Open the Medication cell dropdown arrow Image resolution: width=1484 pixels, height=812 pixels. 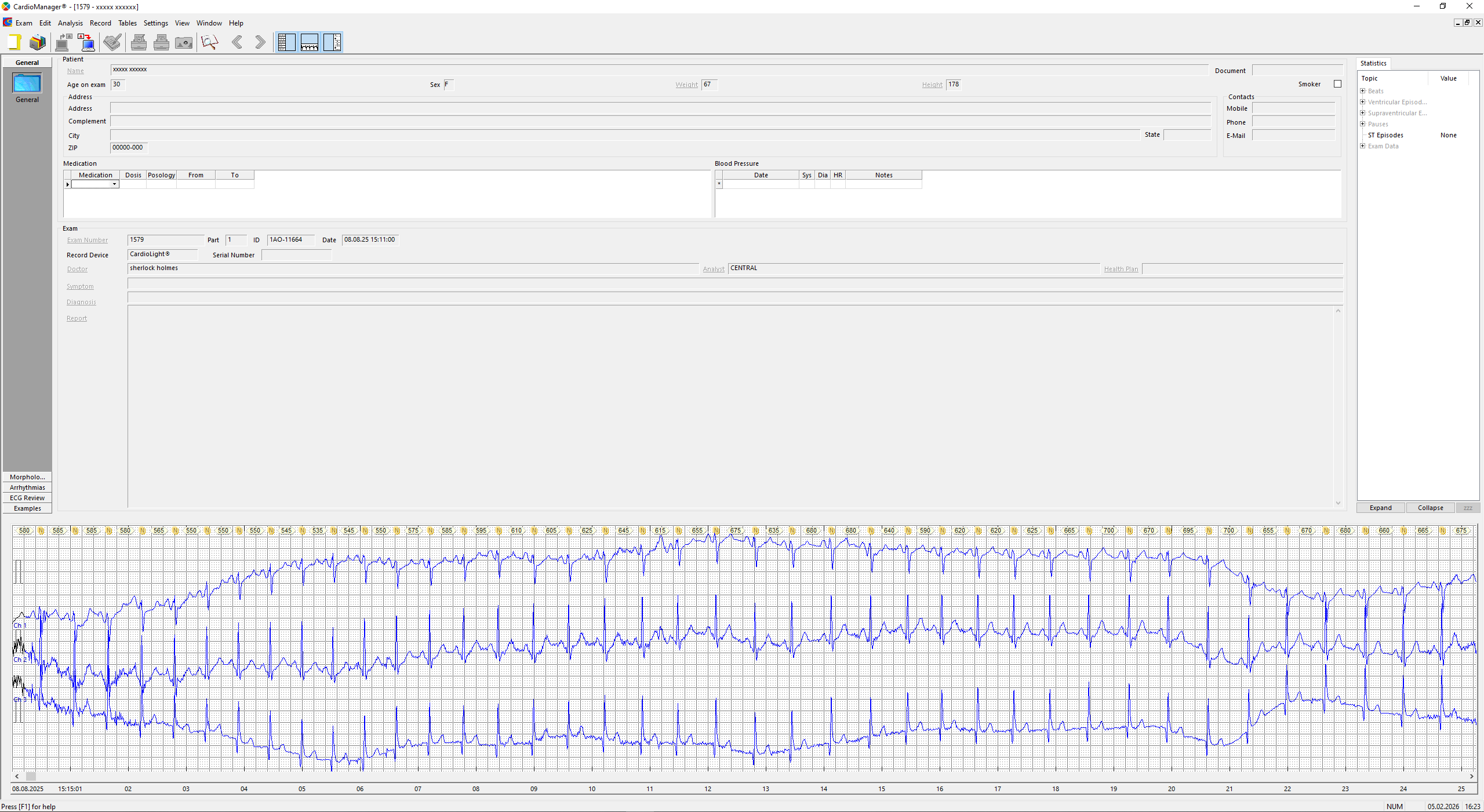coord(115,184)
